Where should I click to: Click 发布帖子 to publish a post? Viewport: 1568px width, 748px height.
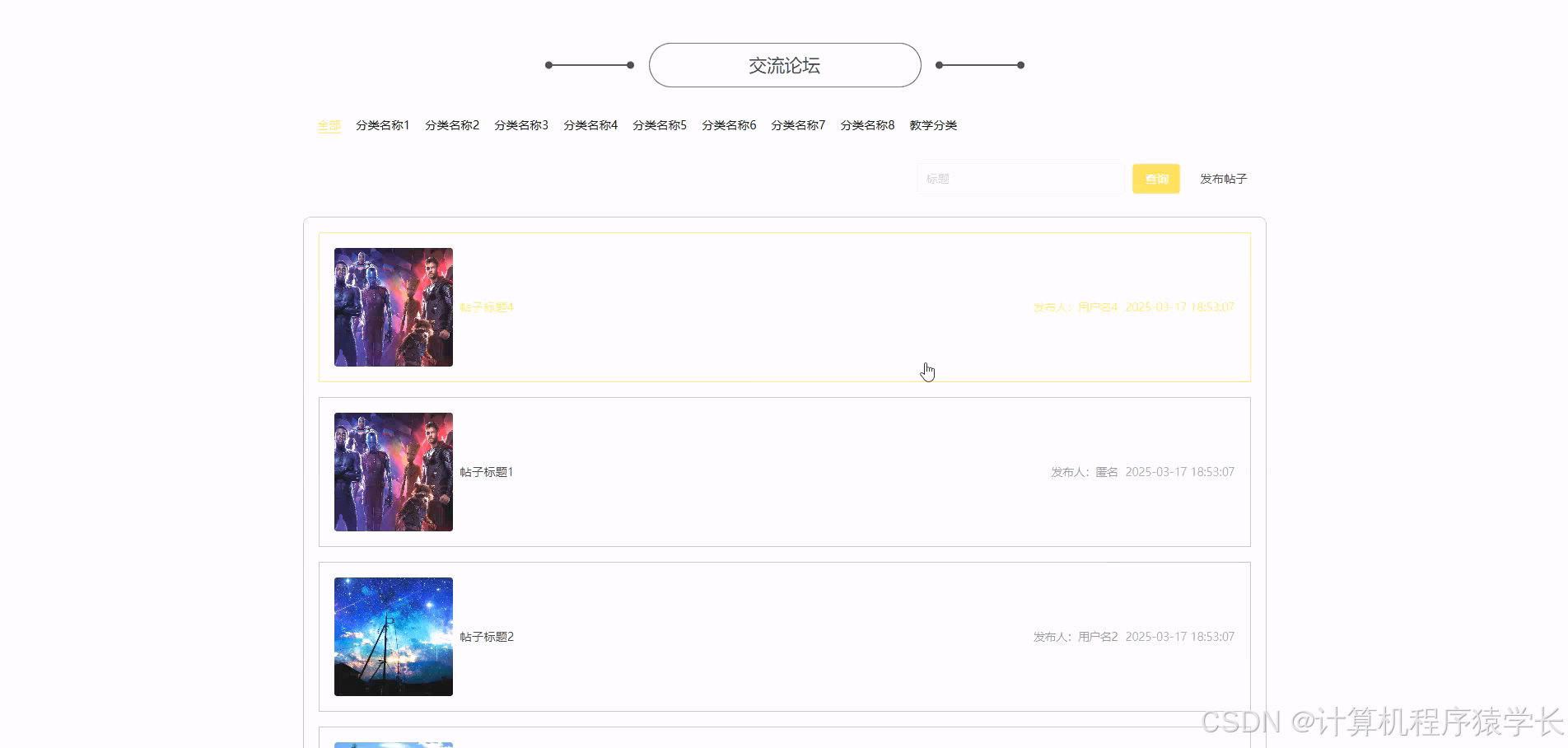[x=1223, y=179]
